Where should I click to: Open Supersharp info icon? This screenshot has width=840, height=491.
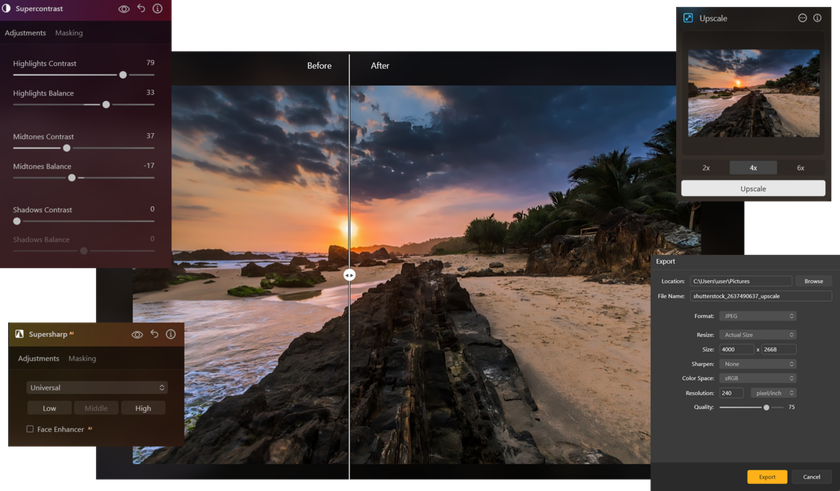[x=171, y=334]
